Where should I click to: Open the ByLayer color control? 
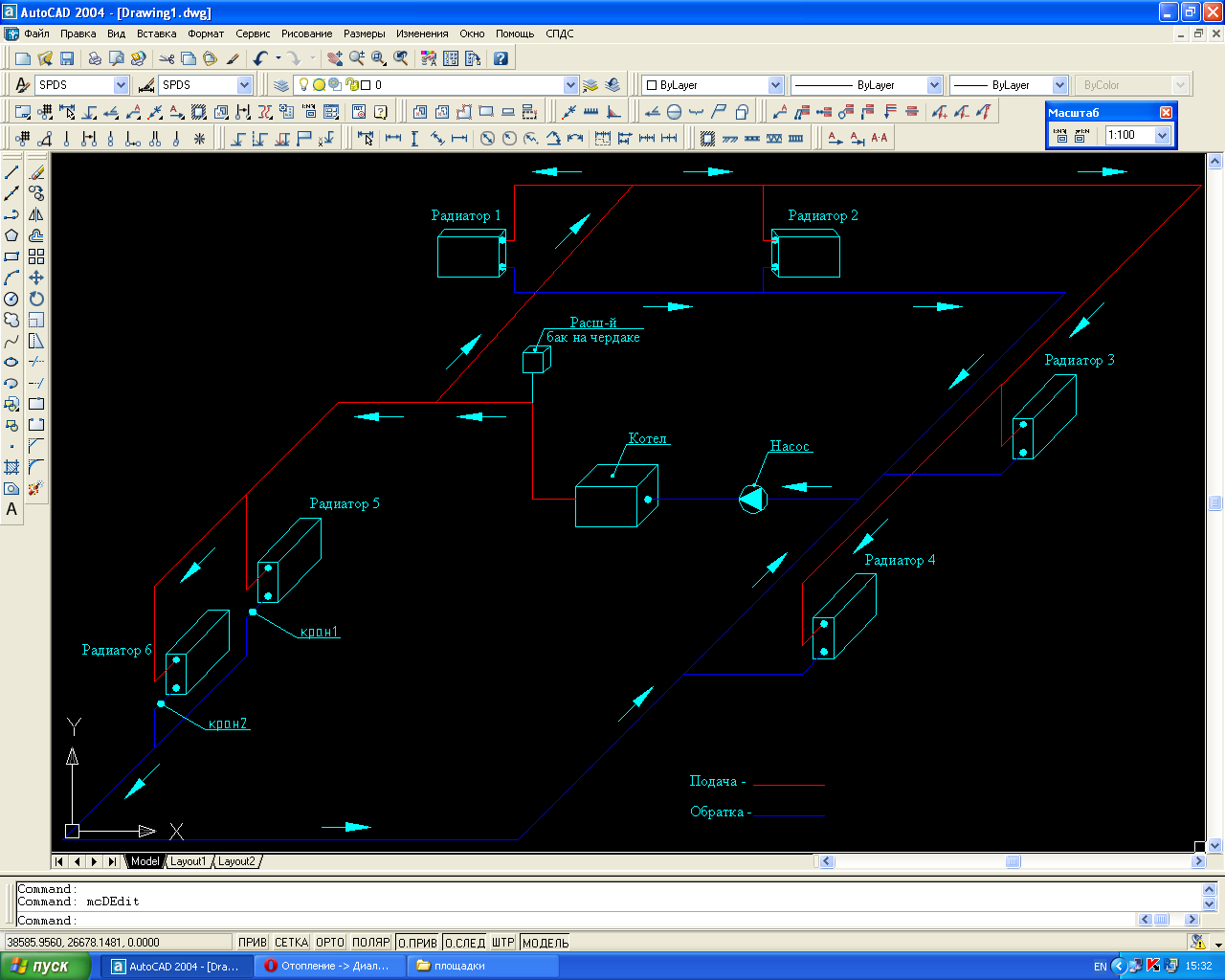point(713,85)
